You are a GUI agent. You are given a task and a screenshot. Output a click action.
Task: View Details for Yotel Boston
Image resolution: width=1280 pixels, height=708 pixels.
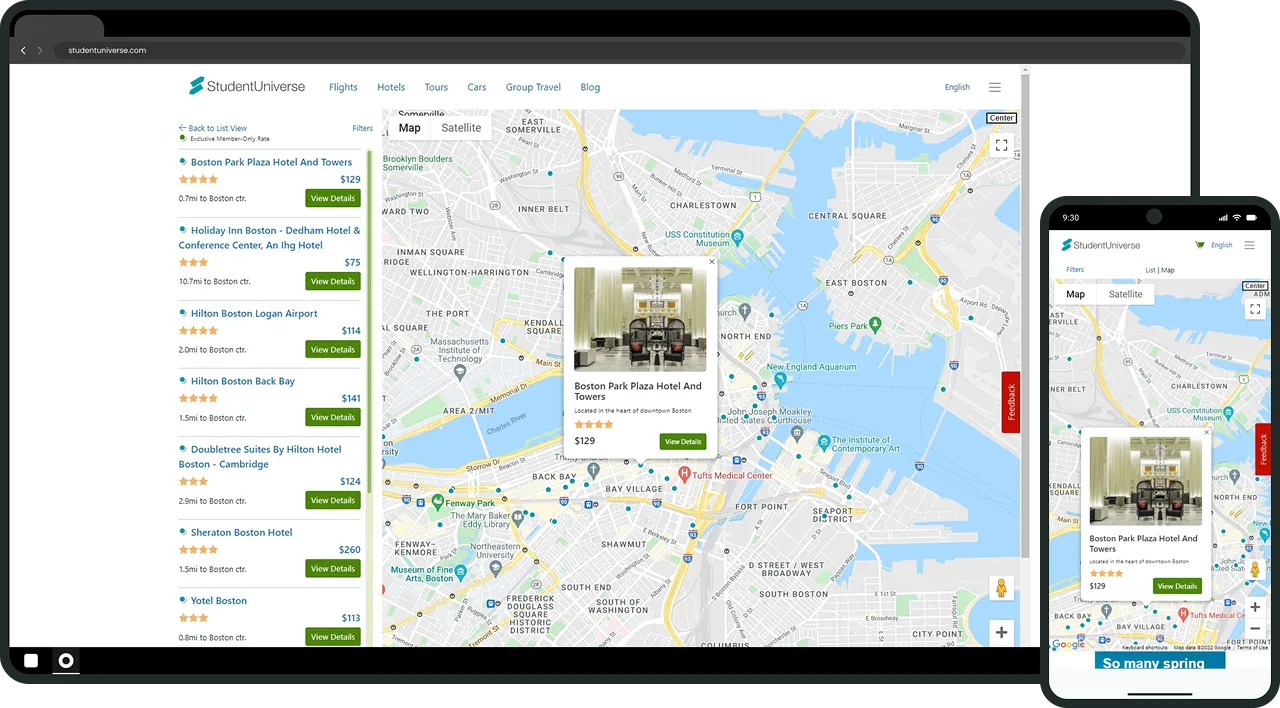click(333, 636)
